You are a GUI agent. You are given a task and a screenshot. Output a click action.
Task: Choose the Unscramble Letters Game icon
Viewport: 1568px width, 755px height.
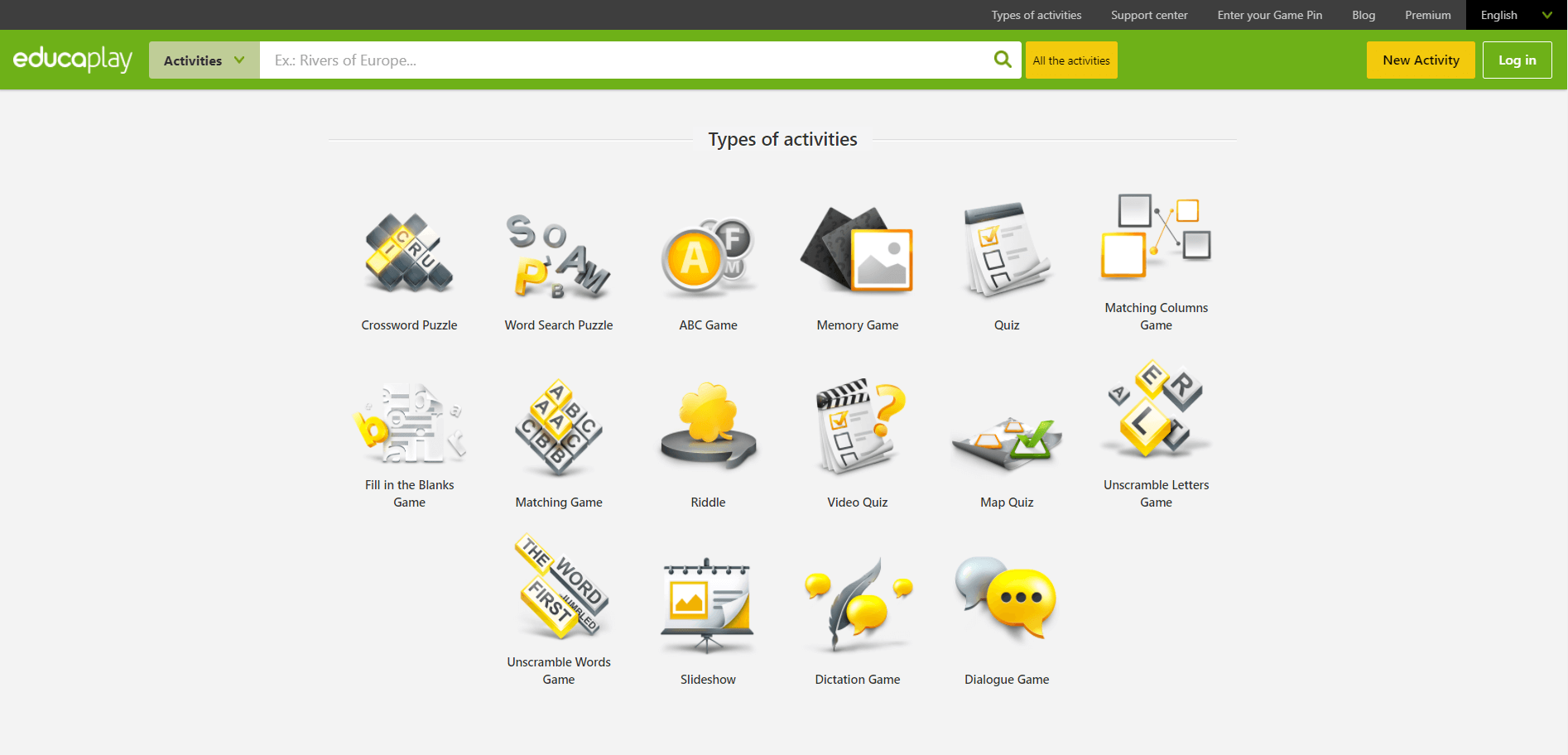click(x=1156, y=409)
